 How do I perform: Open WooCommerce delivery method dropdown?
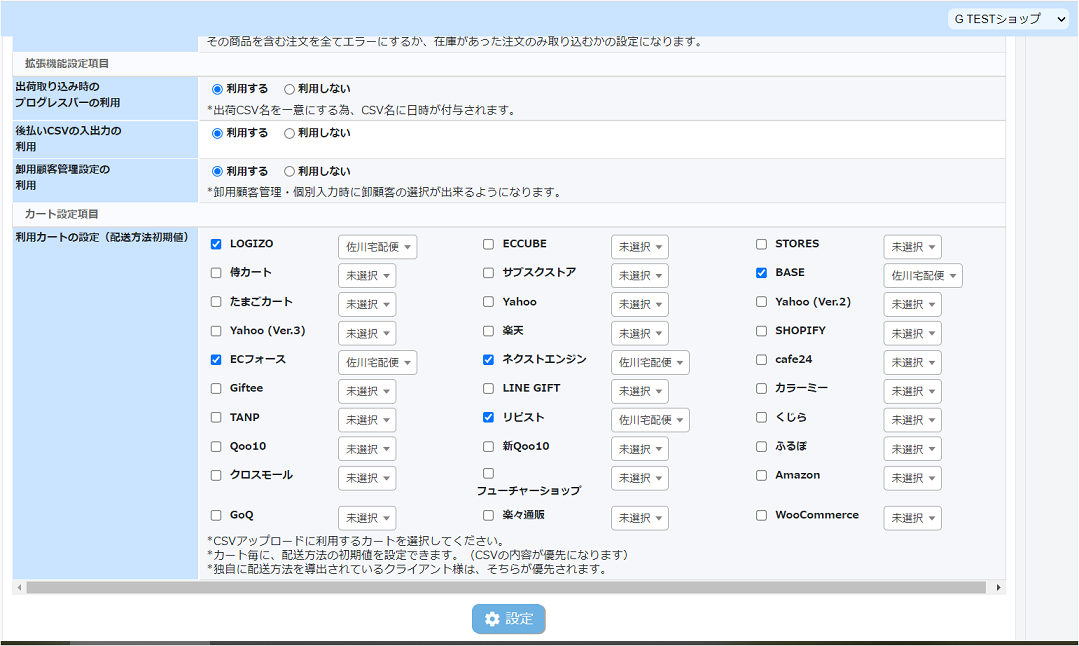(x=912, y=518)
